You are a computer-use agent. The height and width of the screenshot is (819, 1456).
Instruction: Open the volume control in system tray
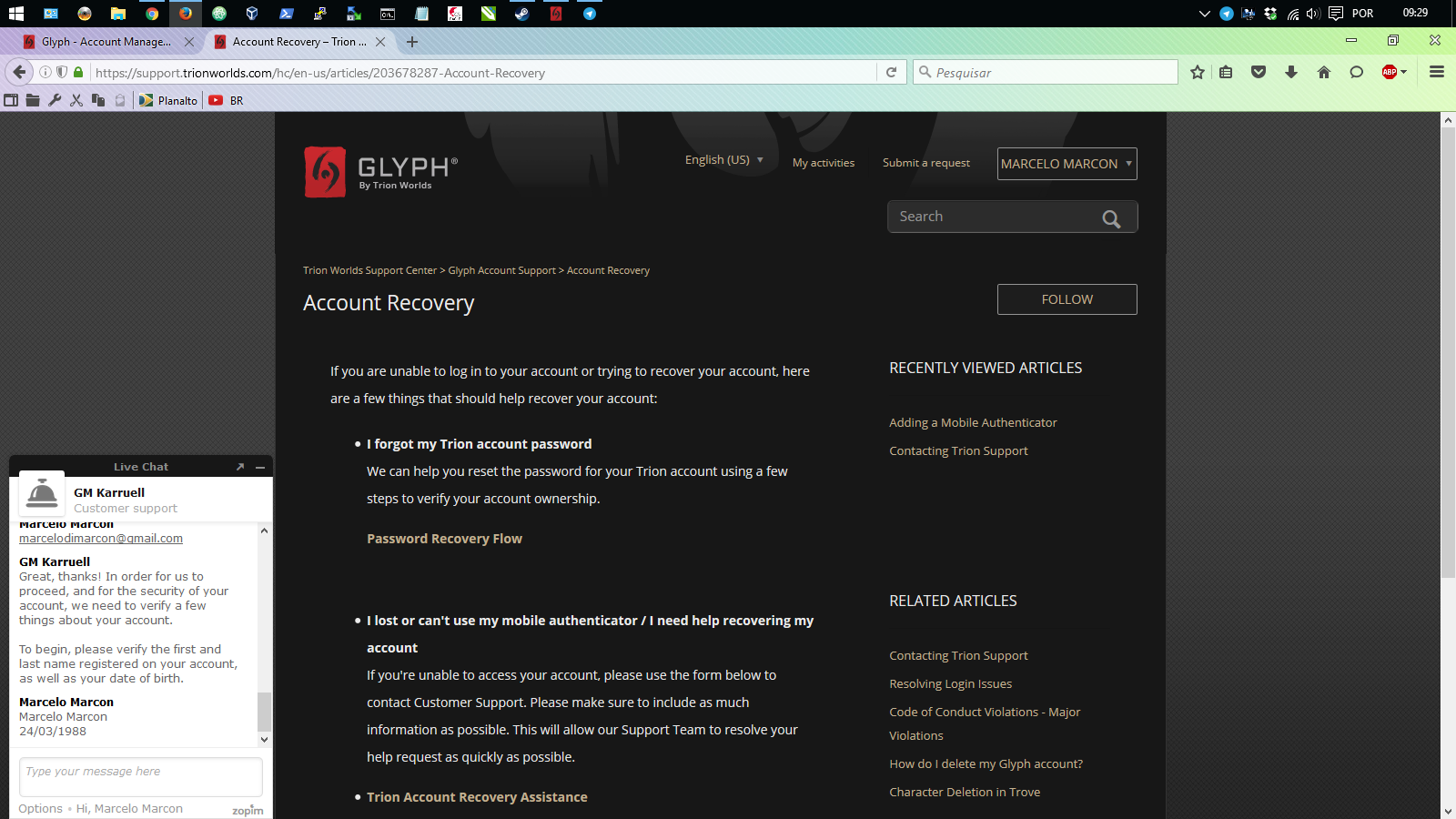(1313, 14)
